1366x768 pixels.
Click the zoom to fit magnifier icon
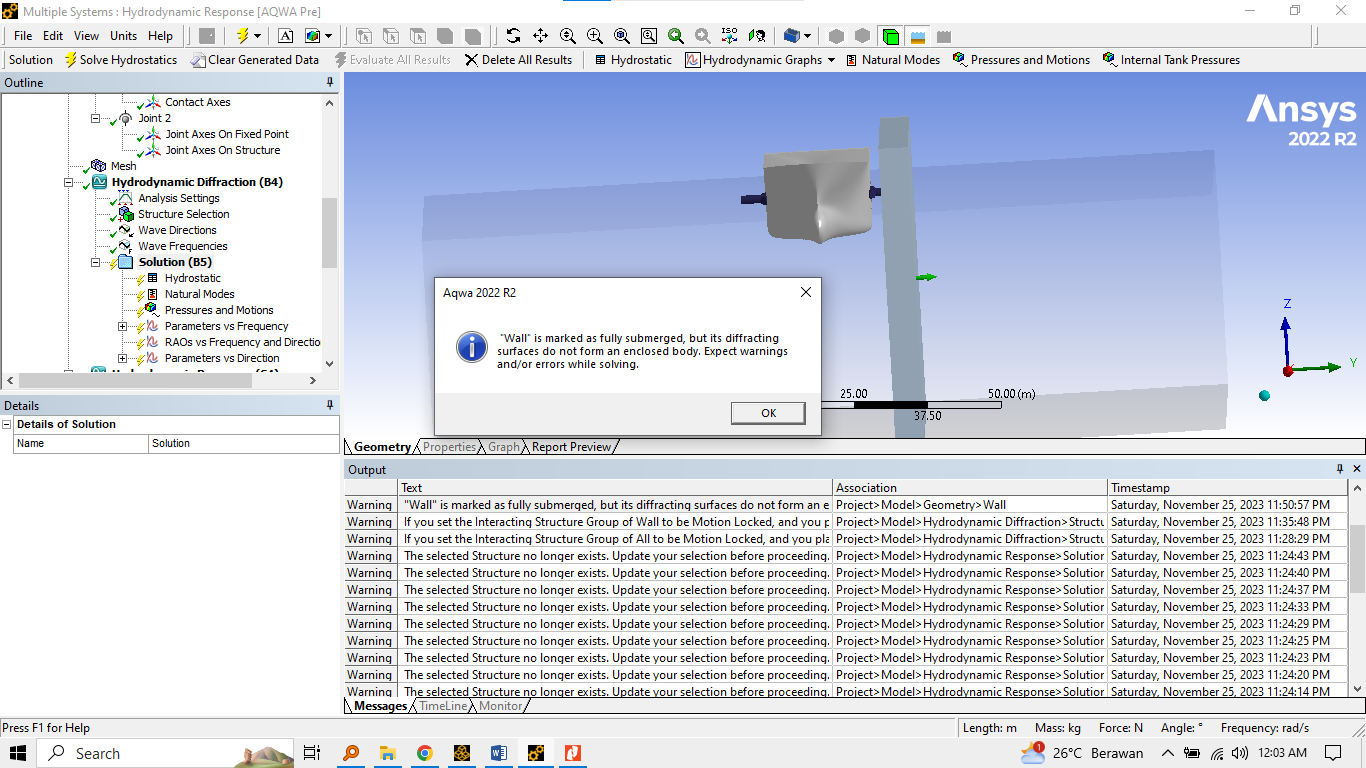tap(621, 35)
